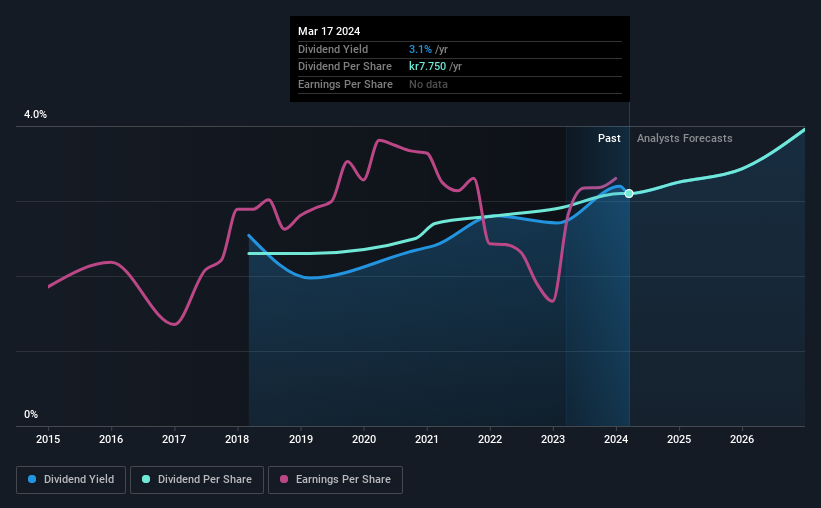Click the No data earnings value
The image size is (821, 508).
(428, 84)
